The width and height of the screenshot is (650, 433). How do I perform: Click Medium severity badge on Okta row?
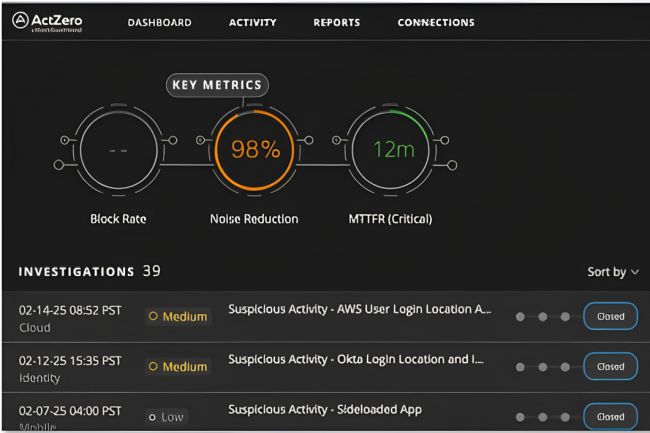pos(178,367)
